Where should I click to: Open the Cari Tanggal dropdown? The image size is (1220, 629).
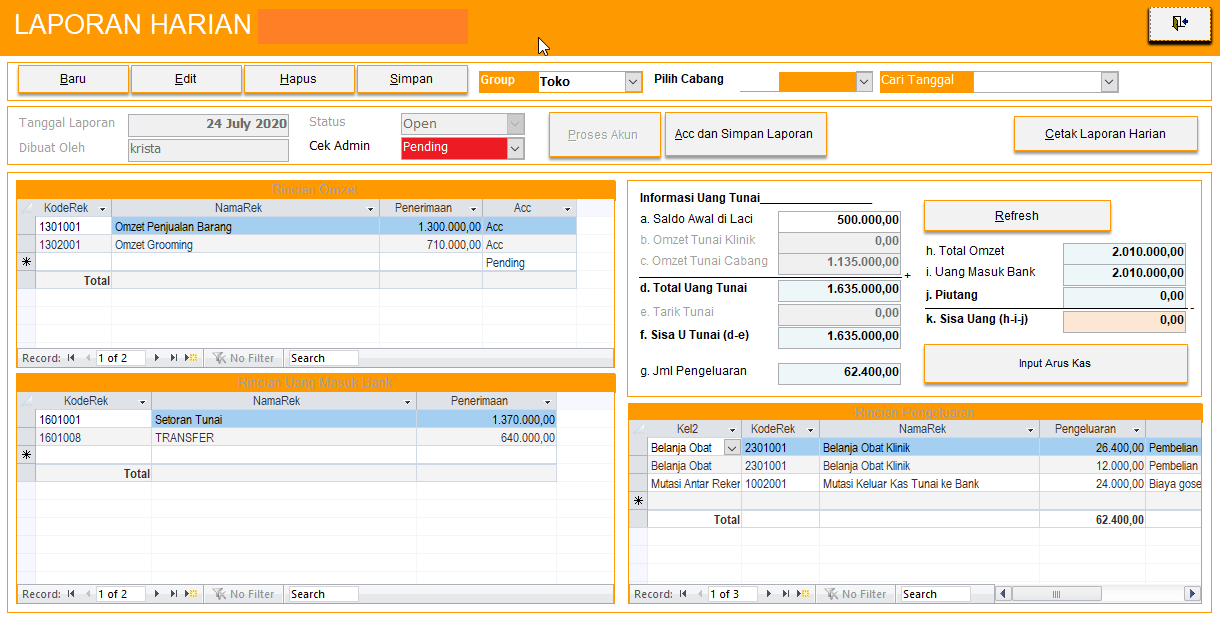(x=1108, y=82)
